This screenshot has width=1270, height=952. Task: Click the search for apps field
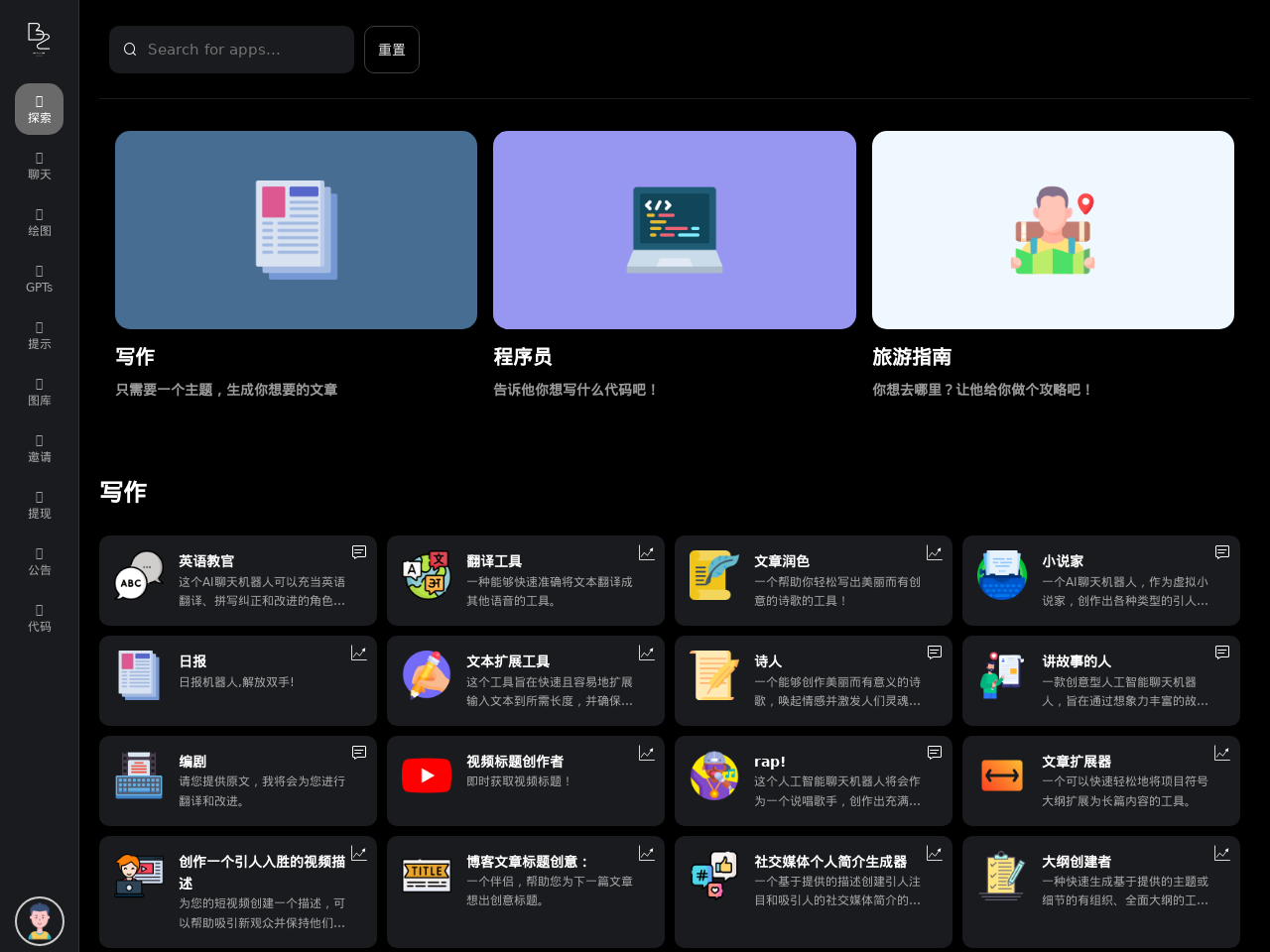(x=231, y=49)
